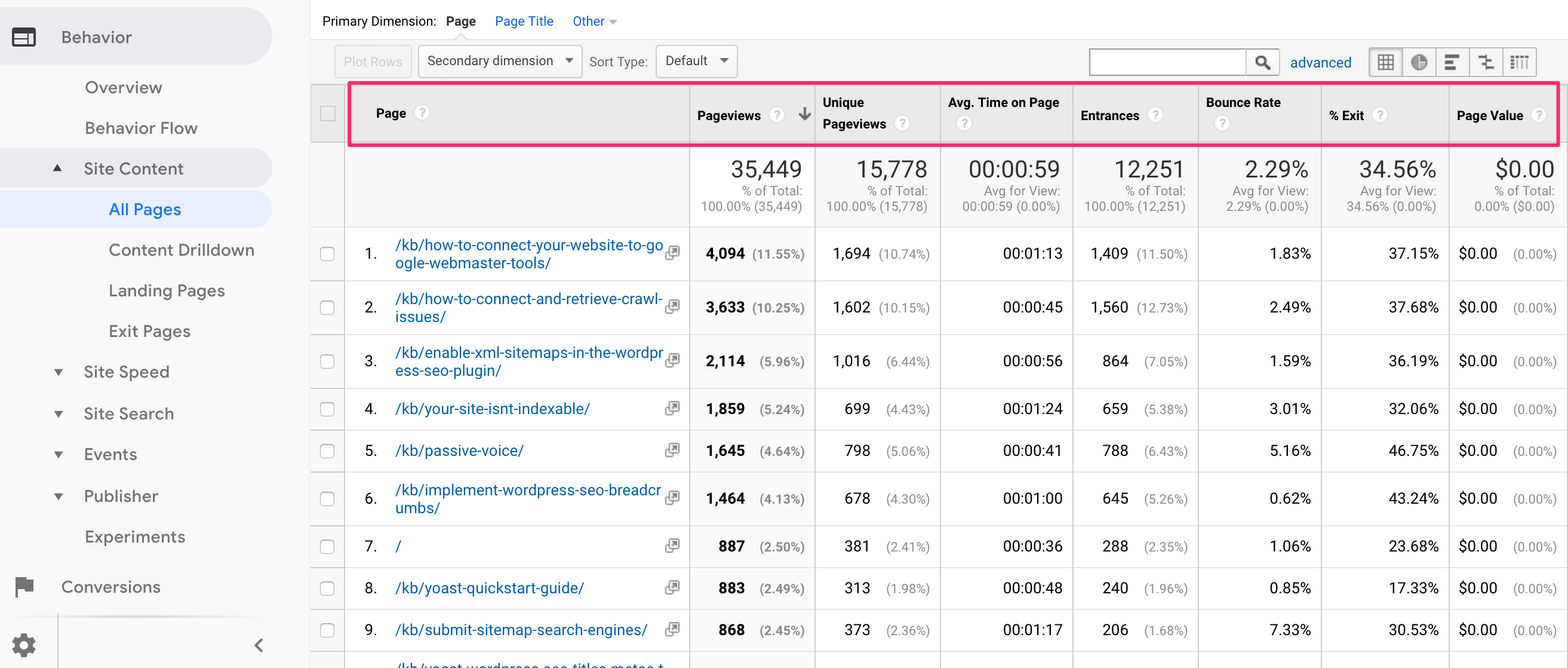
Task: Select checkbox for /kb/yoast-quickstart-guide/ row
Action: pos(327,587)
